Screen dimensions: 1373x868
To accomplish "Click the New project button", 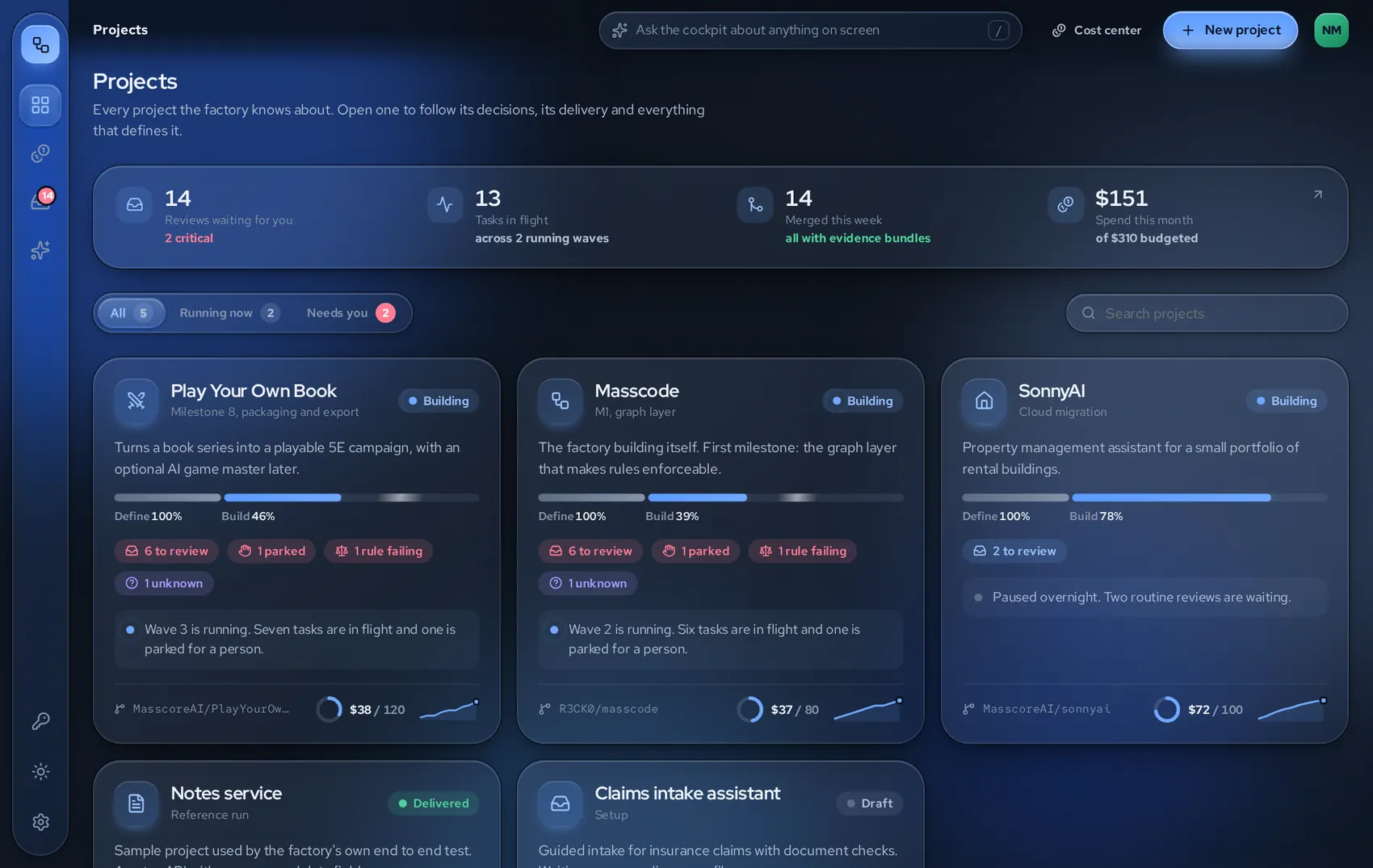I will [1230, 30].
